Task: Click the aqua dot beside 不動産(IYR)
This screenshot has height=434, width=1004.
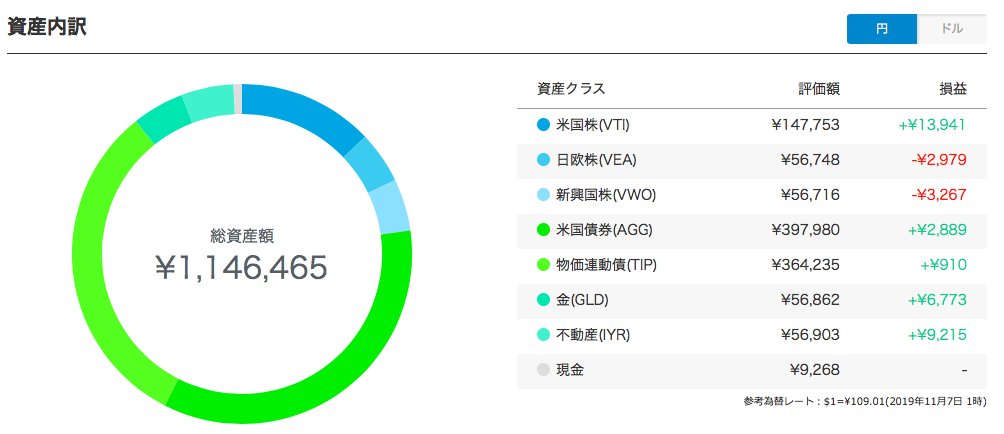Action: [x=543, y=335]
